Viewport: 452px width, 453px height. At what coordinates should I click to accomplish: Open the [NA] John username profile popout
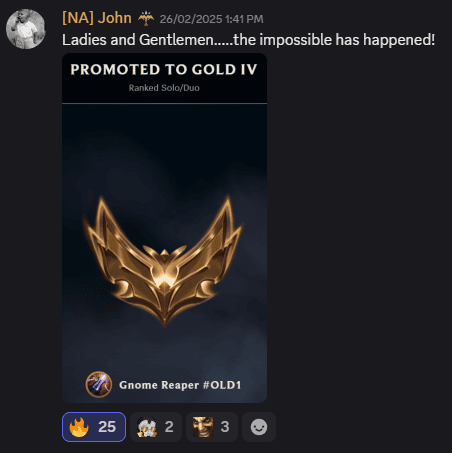(97, 18)
